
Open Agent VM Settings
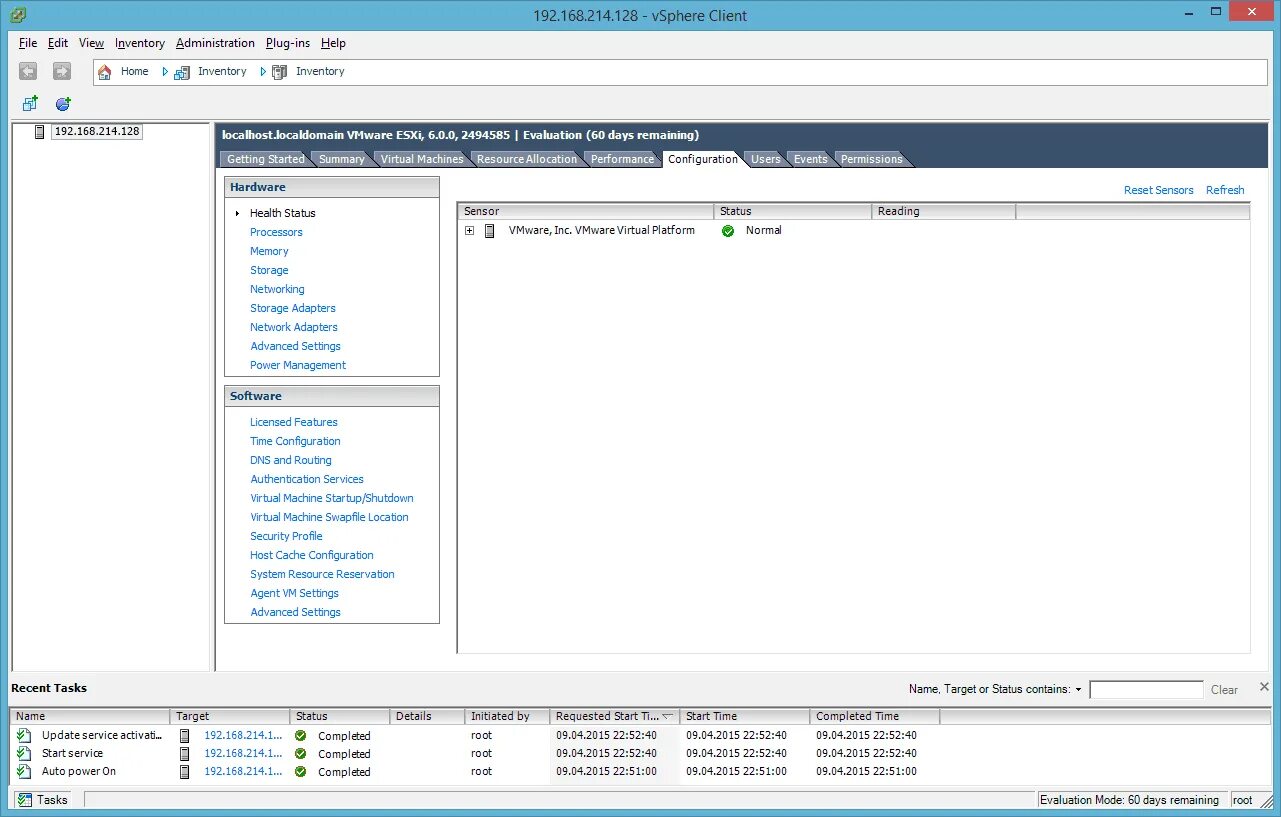click(x=294, y=593)
